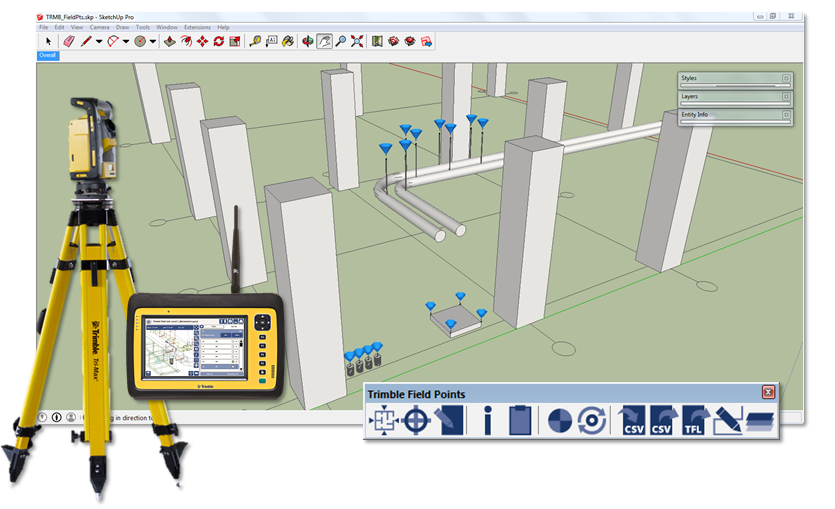Choose the Orbit camera tool
Viewport: 835px width, 509px height.
[x=308, y=42]
